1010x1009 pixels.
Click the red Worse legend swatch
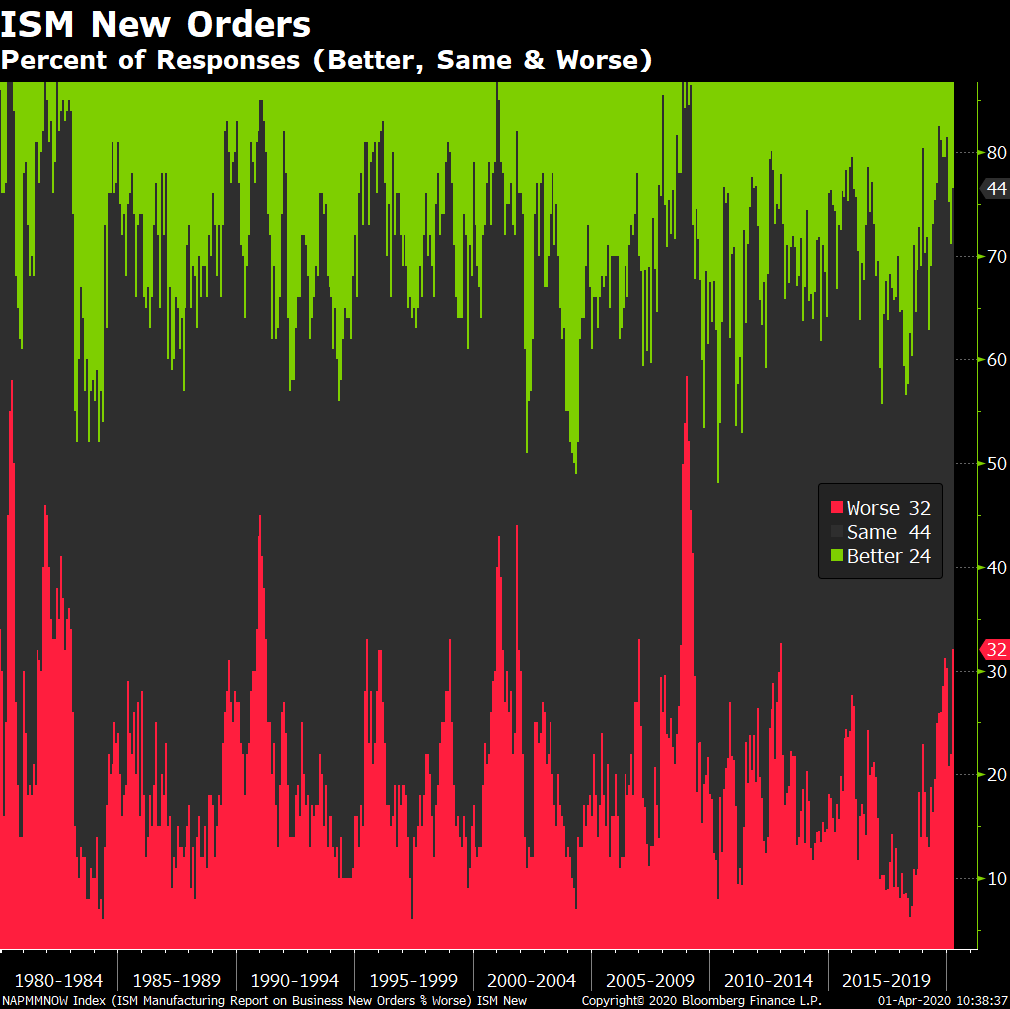click(837, 508)
